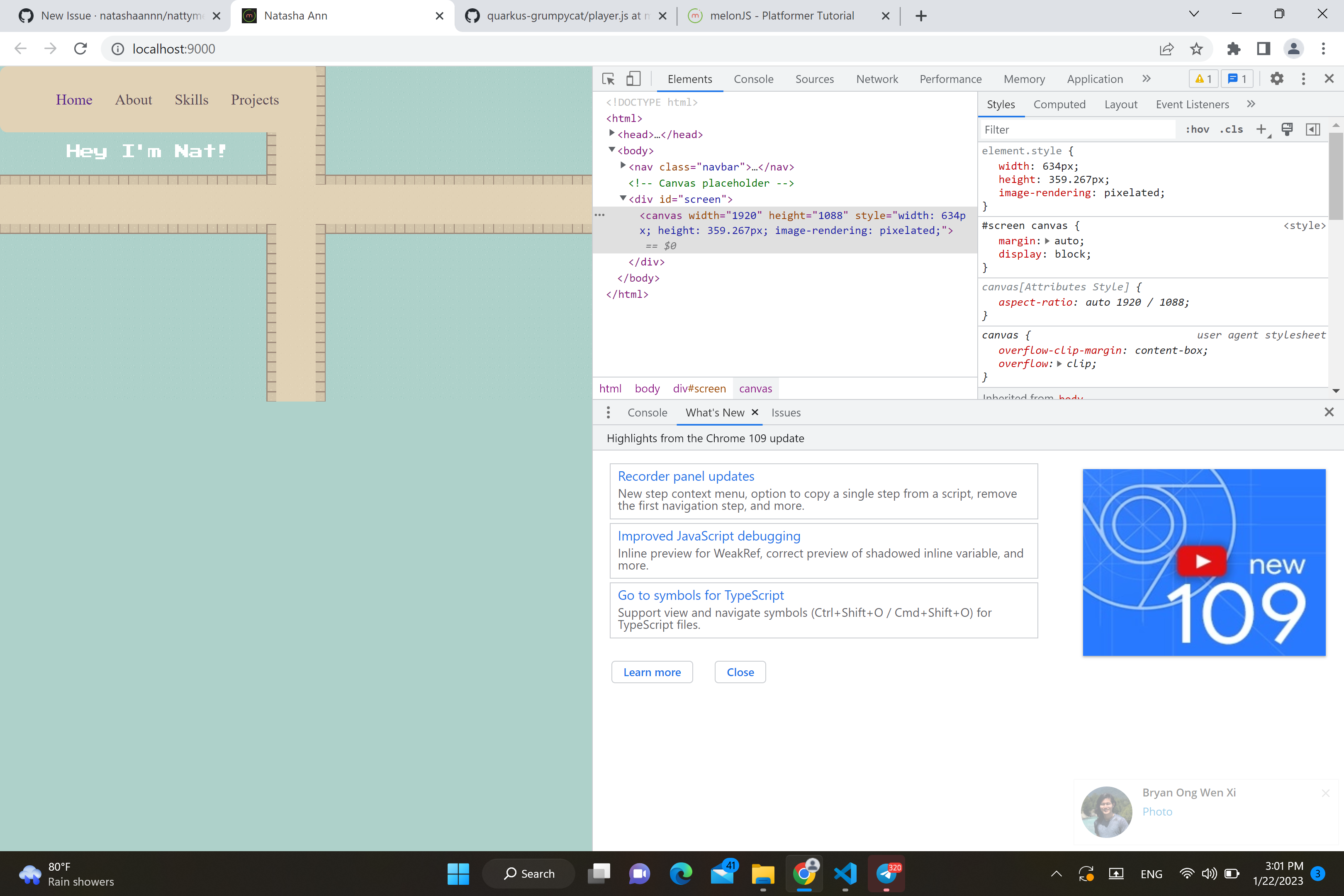Open Recorder panel updates link
The image size is (1344, 896).
(686, 476)
